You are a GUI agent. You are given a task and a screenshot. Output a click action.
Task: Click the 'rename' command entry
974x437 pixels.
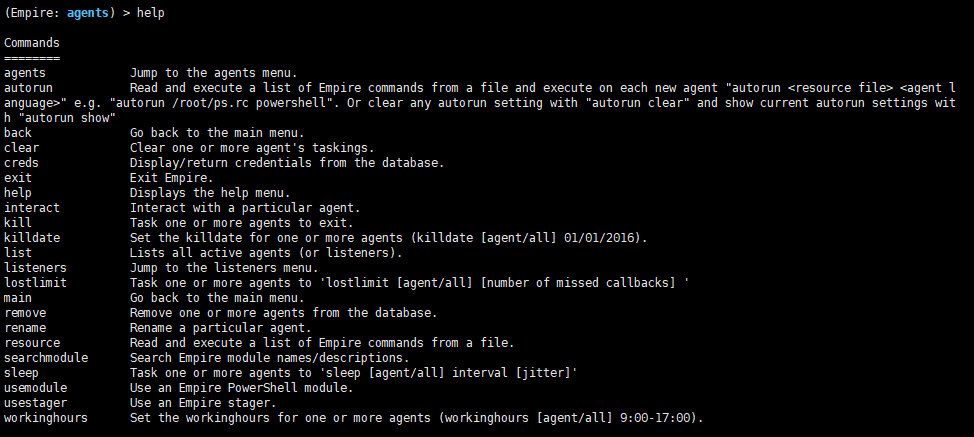point(25,328)
